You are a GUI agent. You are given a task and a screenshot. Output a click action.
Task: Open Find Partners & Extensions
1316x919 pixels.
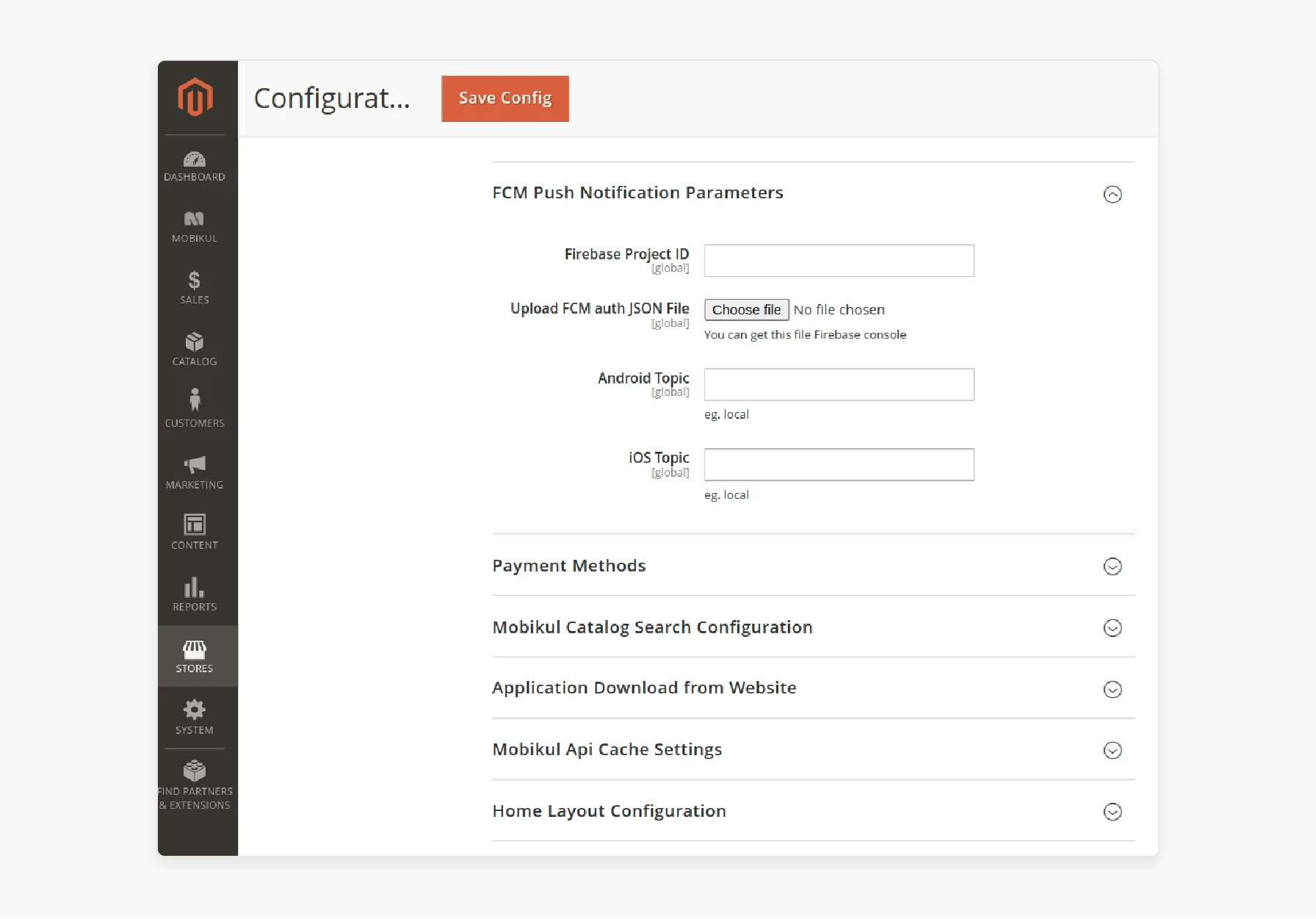[x=195, y=786]
